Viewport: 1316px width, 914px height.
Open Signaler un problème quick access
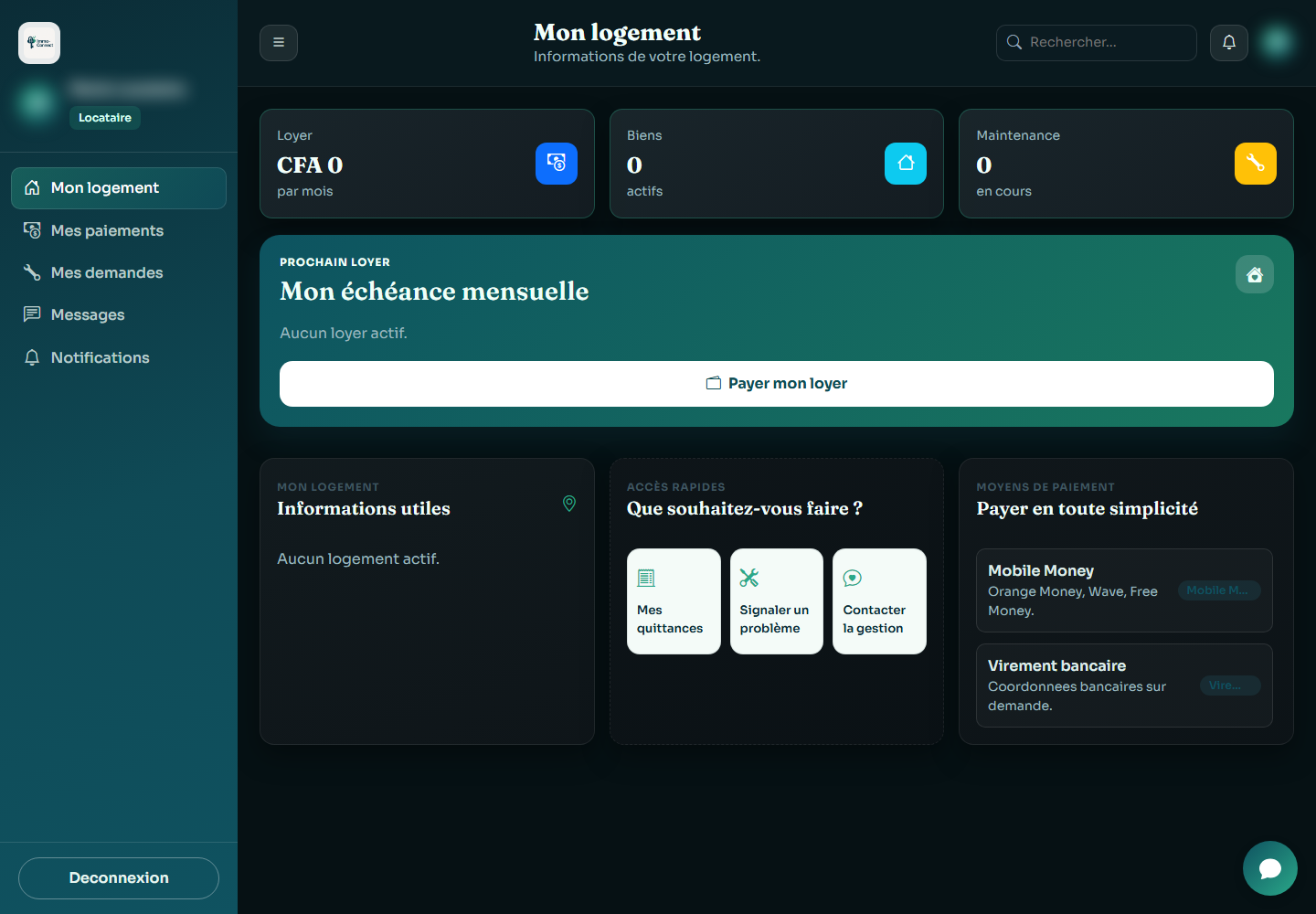777,601
